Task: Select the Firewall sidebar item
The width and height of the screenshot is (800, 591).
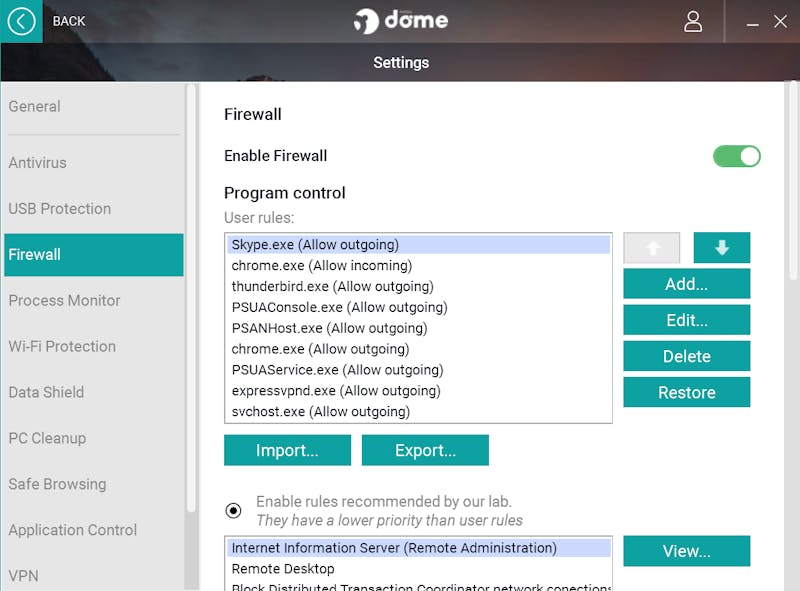Action: pos(94,255)
